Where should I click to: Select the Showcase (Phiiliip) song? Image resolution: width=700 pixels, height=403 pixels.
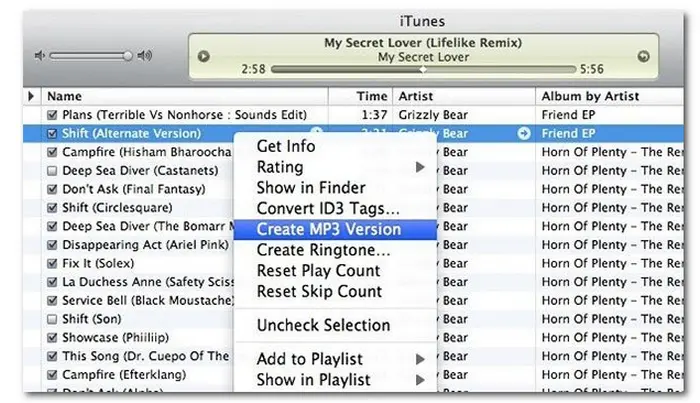[116, 337]
